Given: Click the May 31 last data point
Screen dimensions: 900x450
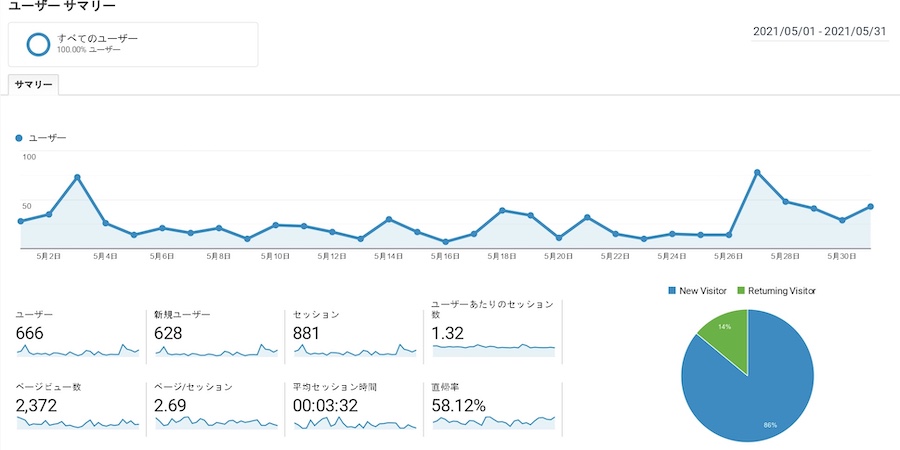Looking at the screenshot, I should tap(870, 207).
